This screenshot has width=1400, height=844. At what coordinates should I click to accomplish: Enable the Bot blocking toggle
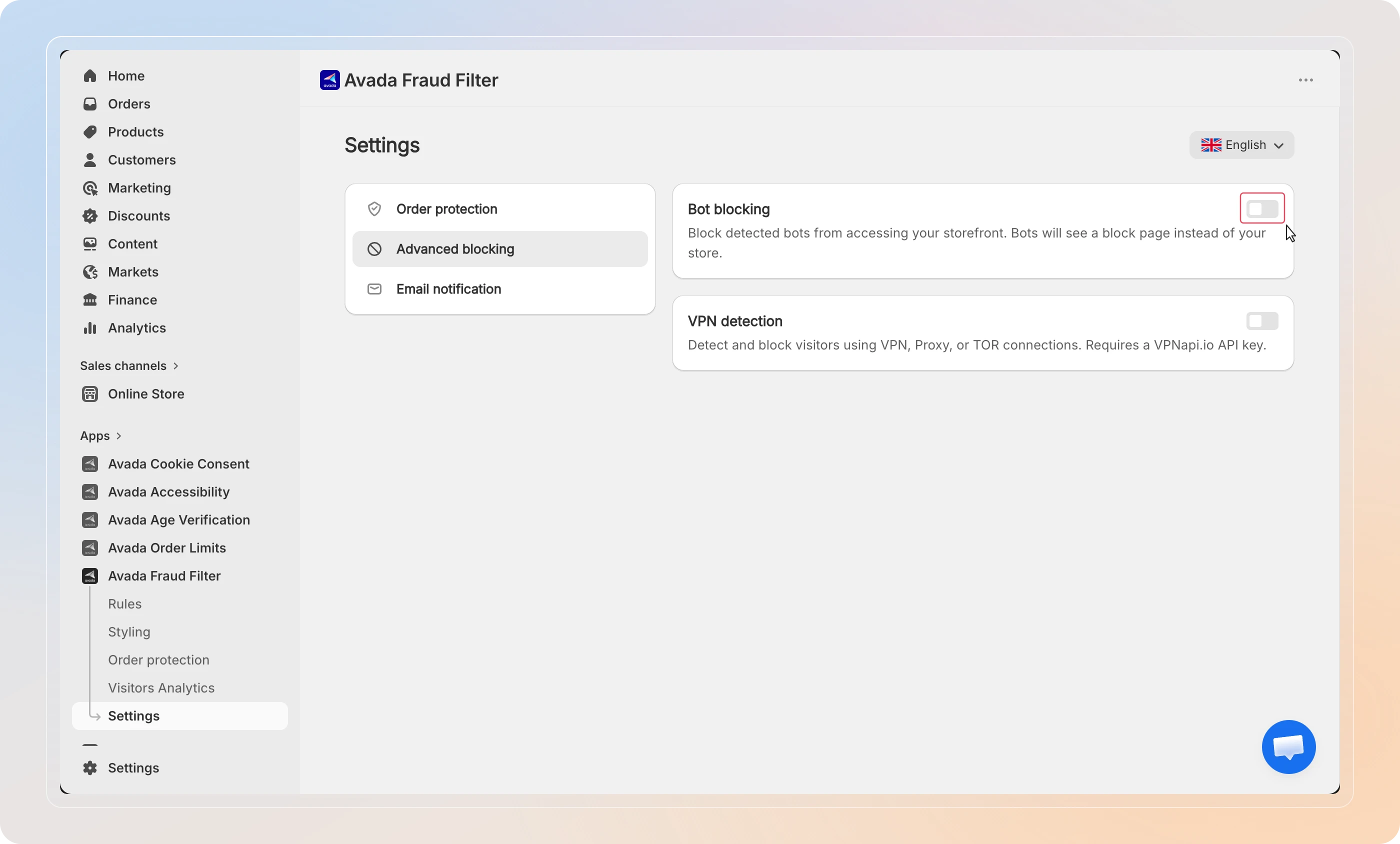click(1262, 208)
